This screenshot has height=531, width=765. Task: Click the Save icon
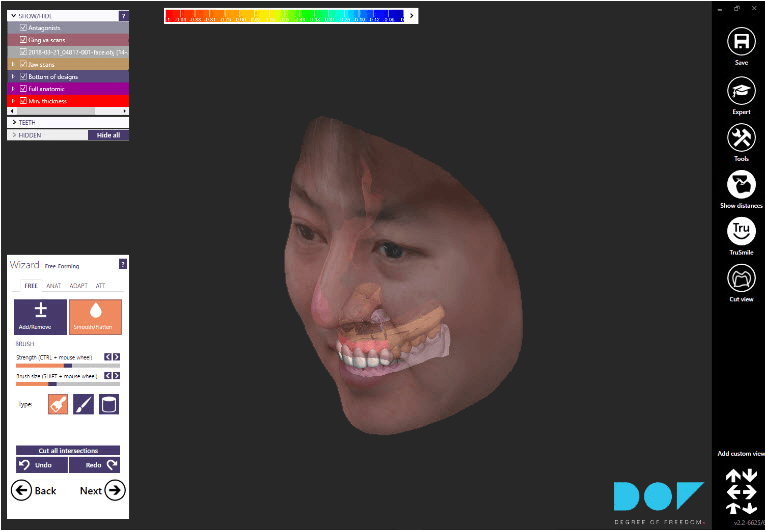(x=741, y=42)
